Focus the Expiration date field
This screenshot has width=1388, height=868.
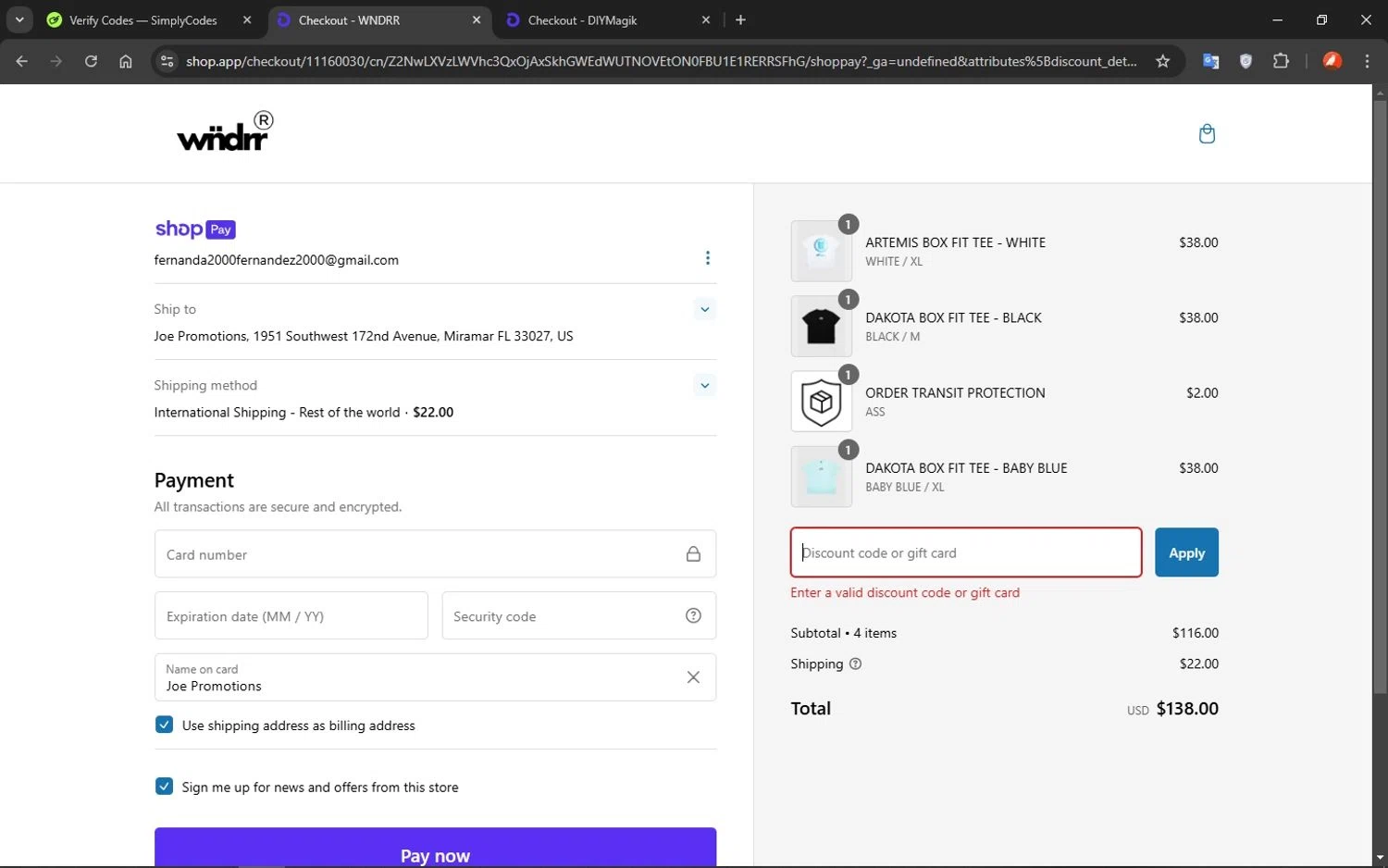click(x=291, y=615)
